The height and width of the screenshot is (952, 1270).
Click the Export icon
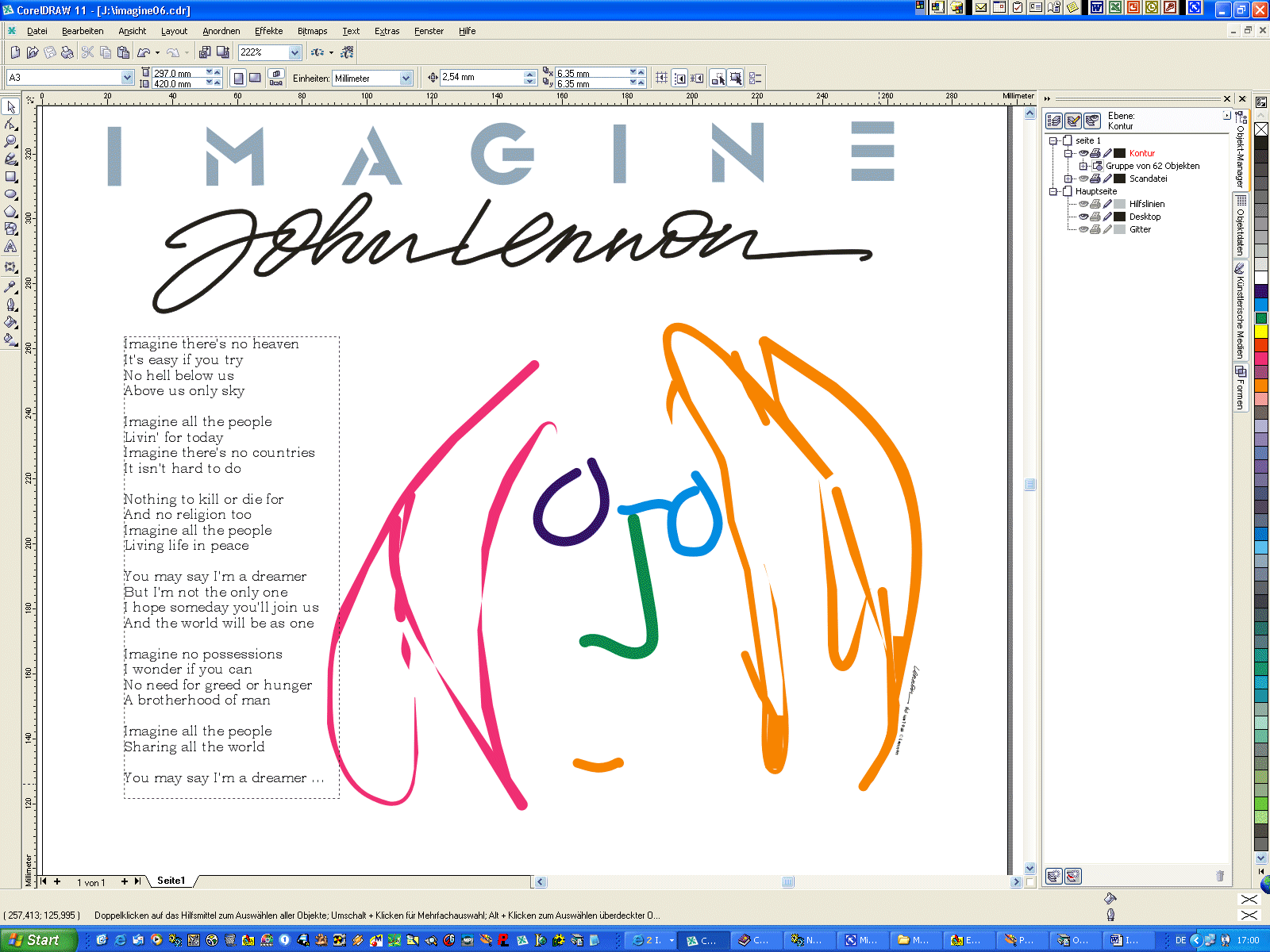pos(223,52)
